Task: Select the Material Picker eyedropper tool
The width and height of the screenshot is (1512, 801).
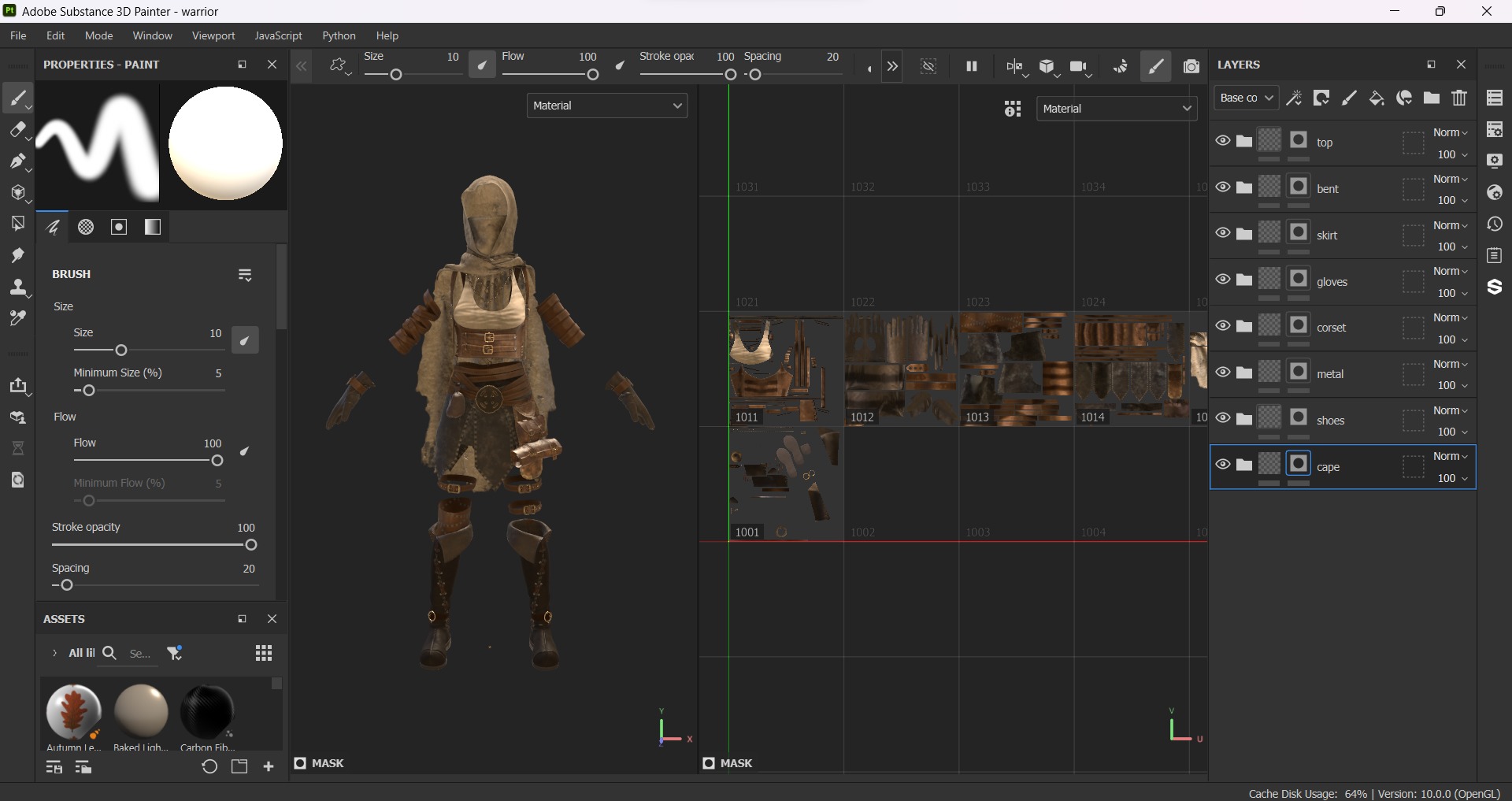Action: pos(17,319)
